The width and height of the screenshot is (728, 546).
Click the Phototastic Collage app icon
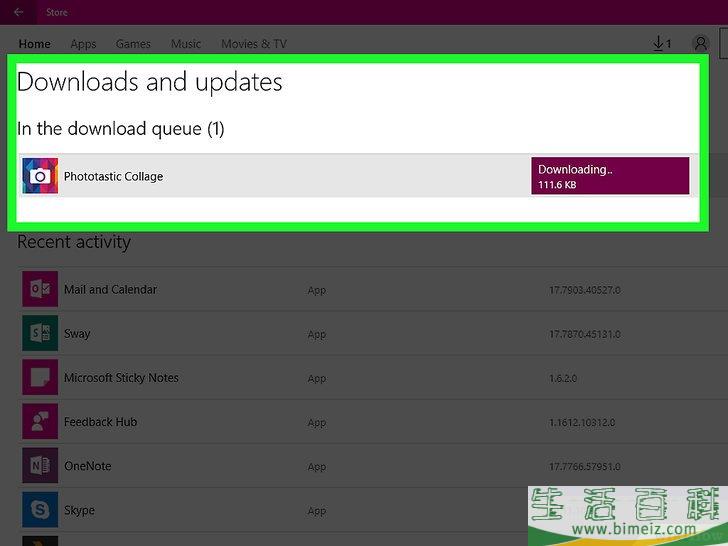click(x=40, y=176)
